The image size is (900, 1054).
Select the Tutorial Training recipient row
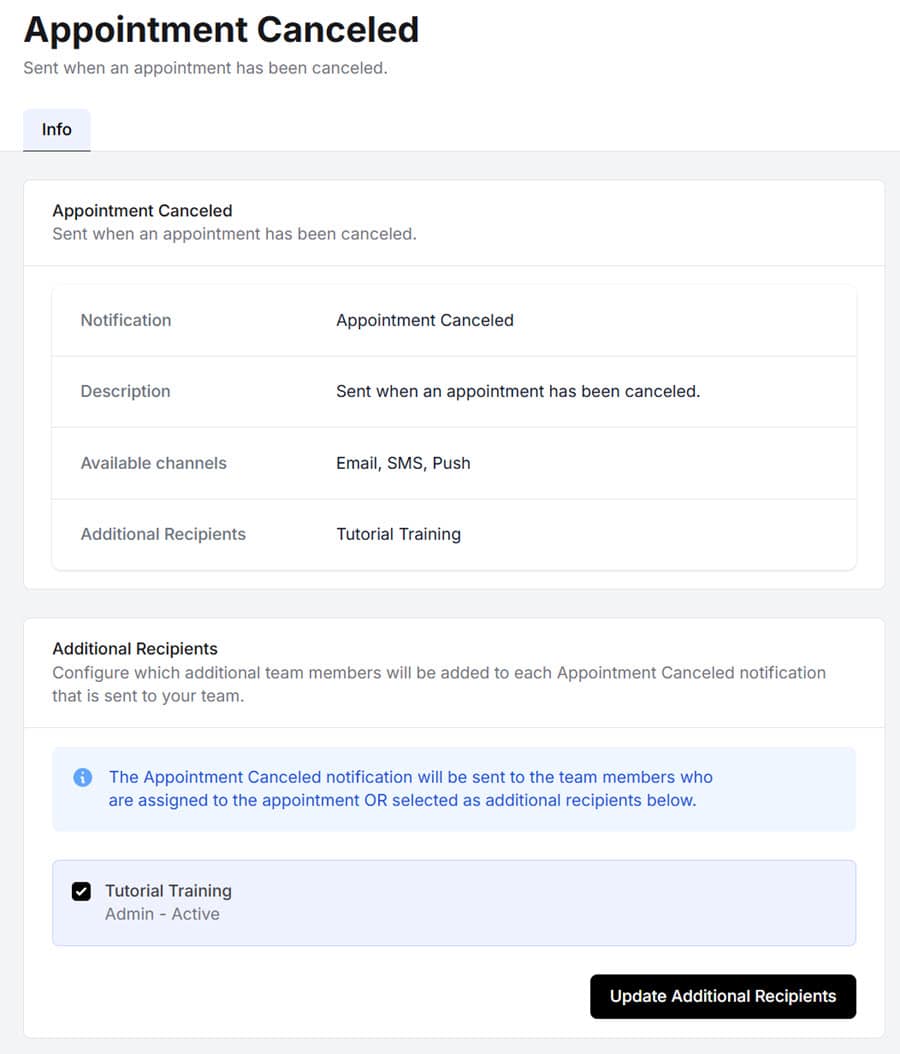point(450,901)
